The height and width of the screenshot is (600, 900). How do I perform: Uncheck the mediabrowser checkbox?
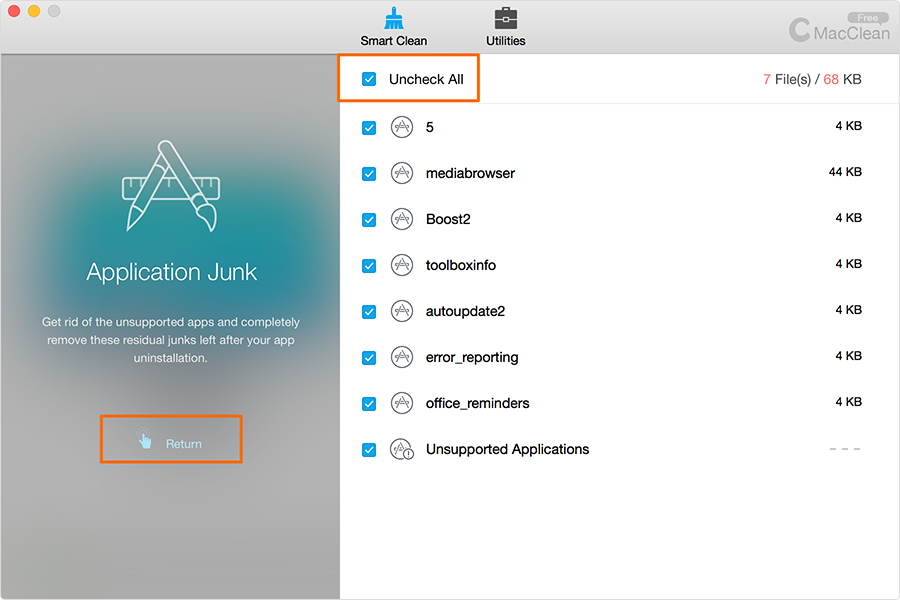(x=369, y=173)
